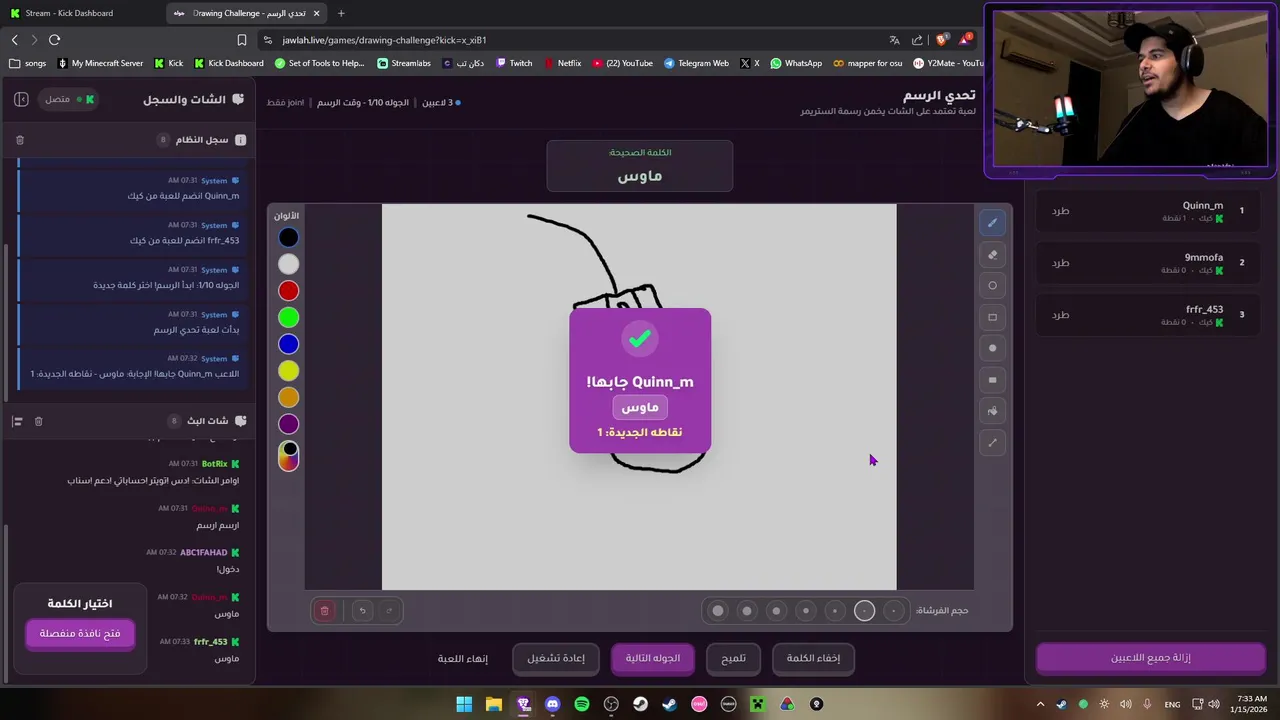Open Discord from the taskbar
Screen dimensions: 1280x720
coord(552,704)
